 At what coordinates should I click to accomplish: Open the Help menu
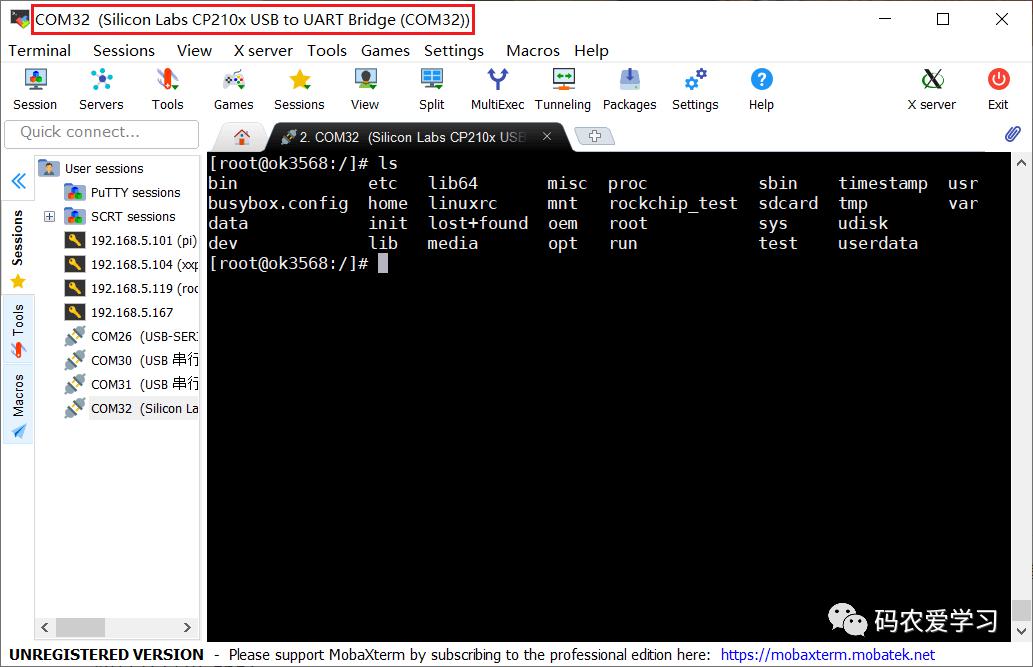pyautogui.click(x=591, y=51)
